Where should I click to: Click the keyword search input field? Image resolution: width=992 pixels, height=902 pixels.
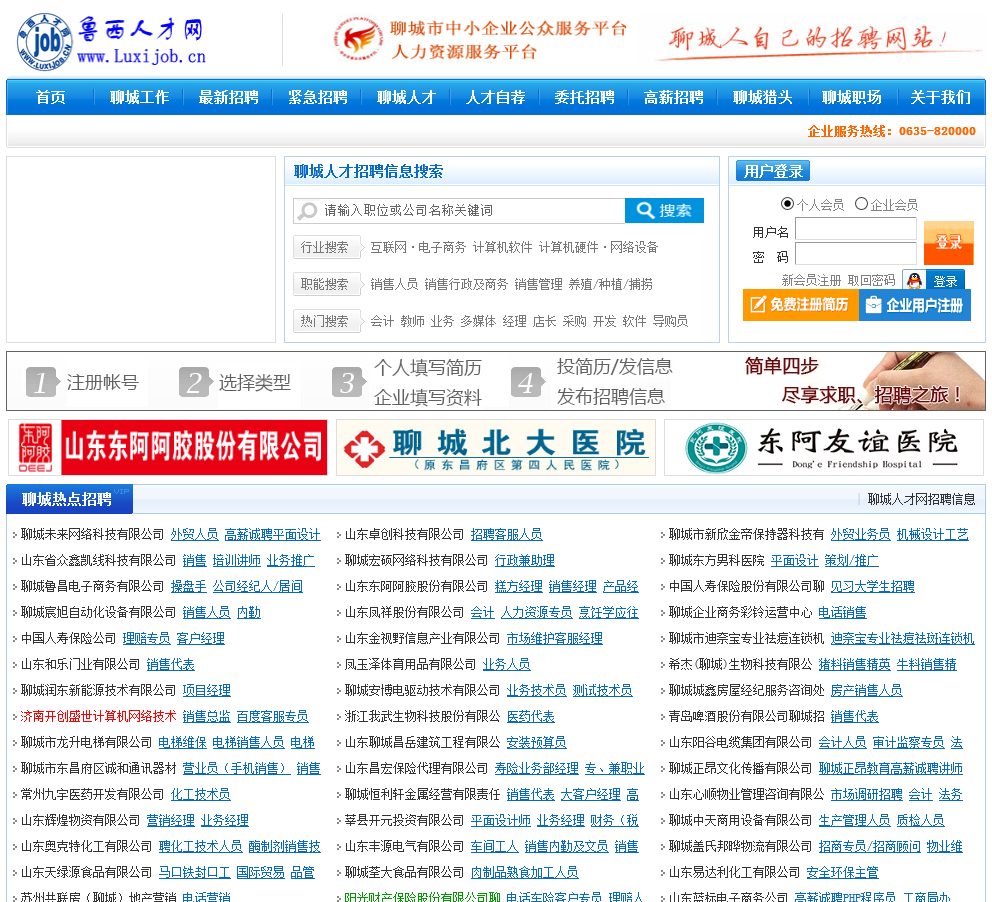(459, 211)
